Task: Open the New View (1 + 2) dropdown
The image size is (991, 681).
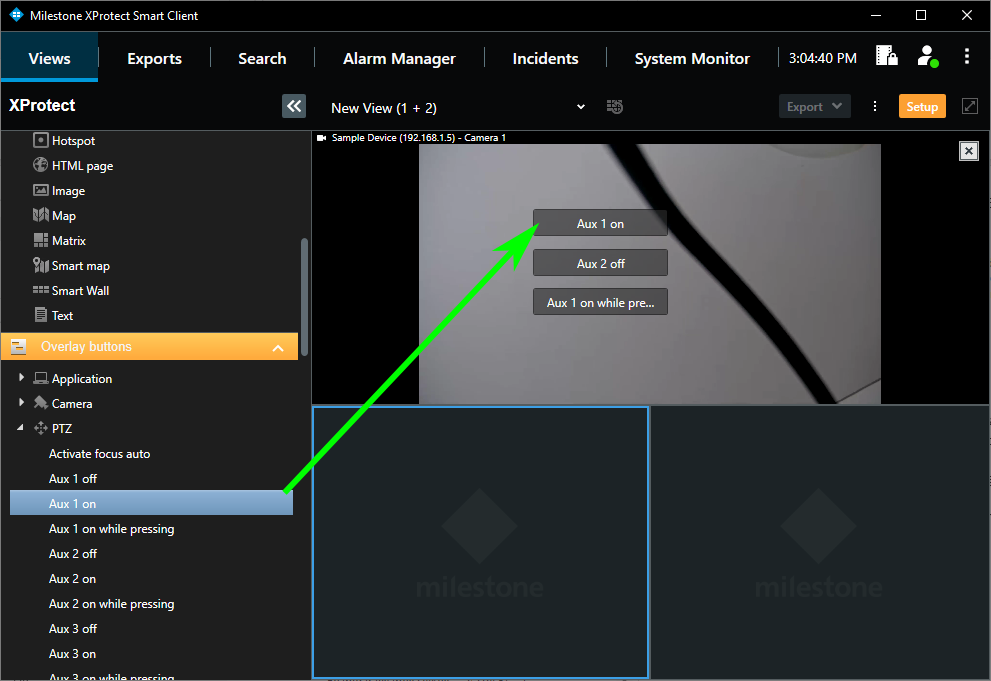Action: [x=579, y=106]
